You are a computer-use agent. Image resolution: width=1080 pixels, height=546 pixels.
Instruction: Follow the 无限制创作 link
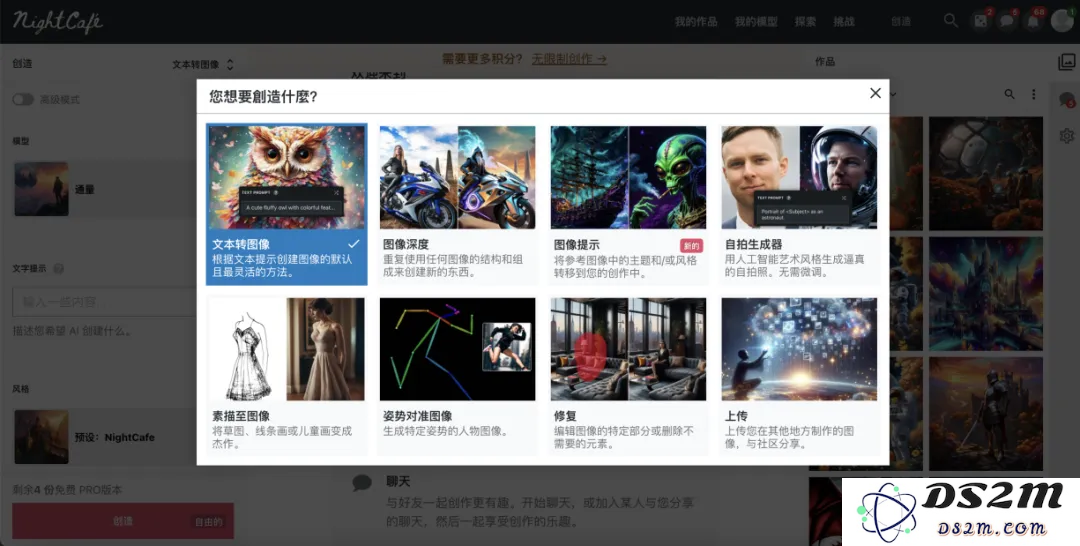(569, 59)
